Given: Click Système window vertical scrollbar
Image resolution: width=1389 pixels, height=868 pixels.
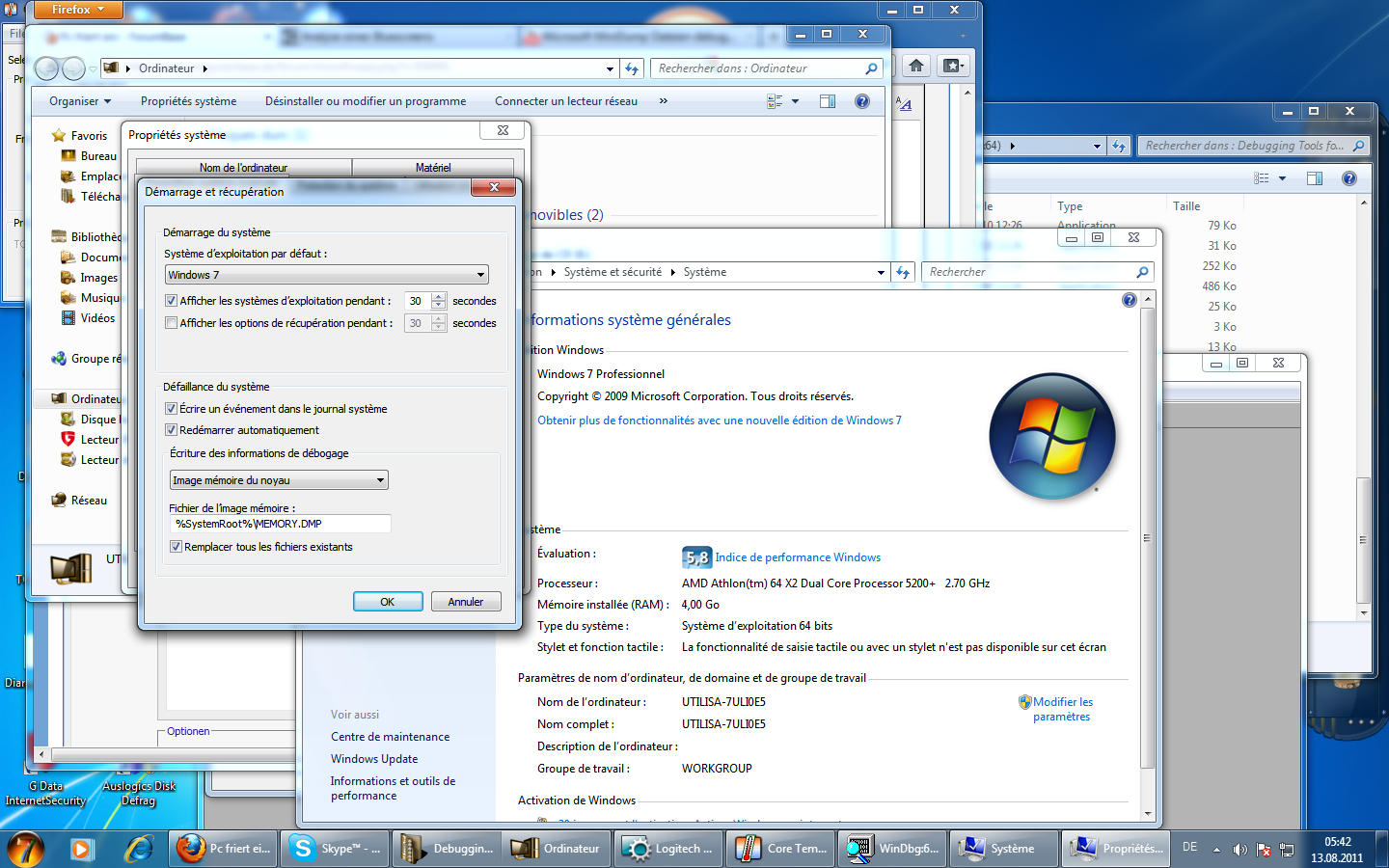Looking at the screenshot, I should coord(1148,538).
